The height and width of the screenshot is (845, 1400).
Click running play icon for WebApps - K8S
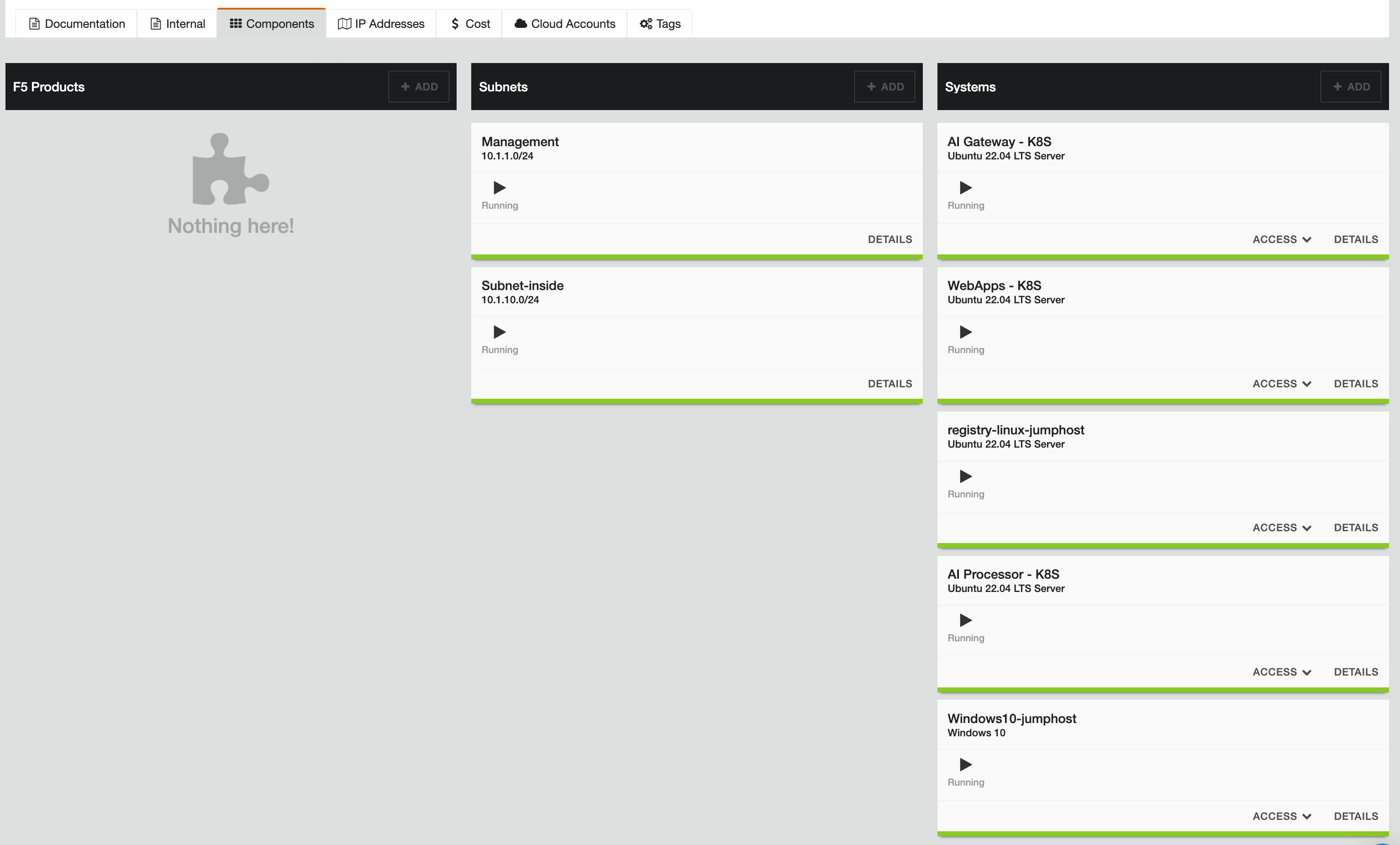tap(965, 332)
